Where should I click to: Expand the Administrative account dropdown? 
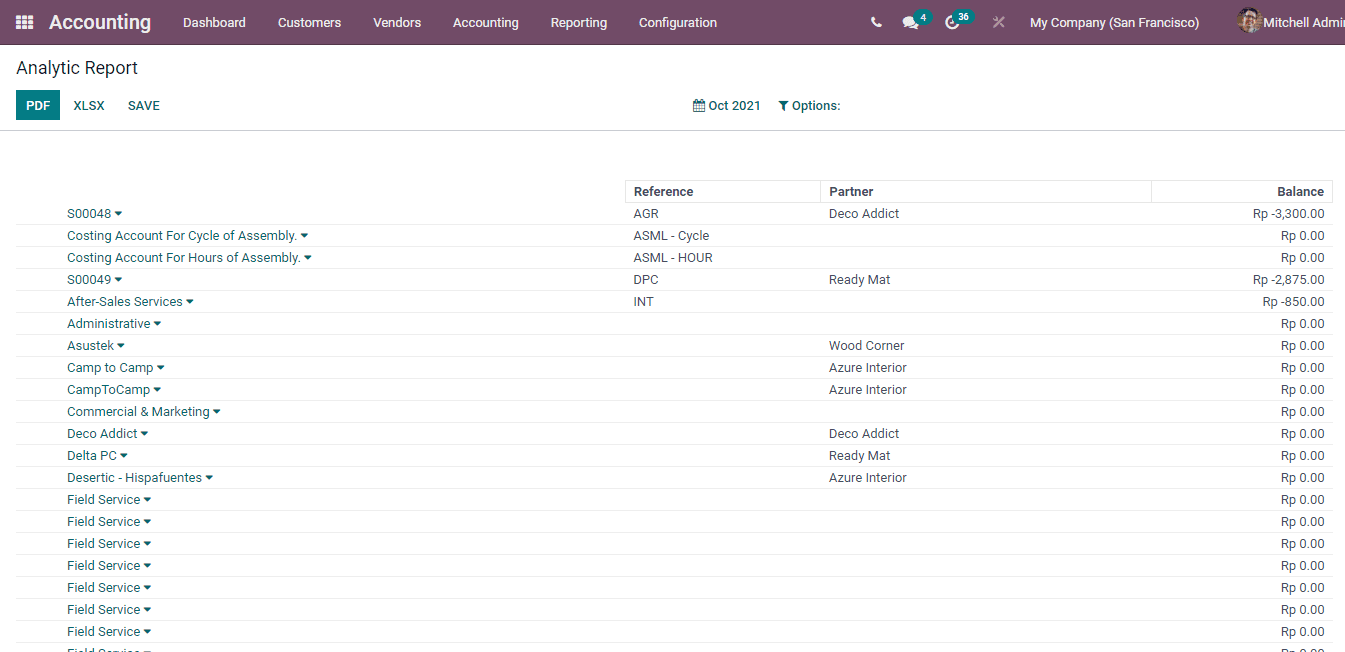(157, 323)
